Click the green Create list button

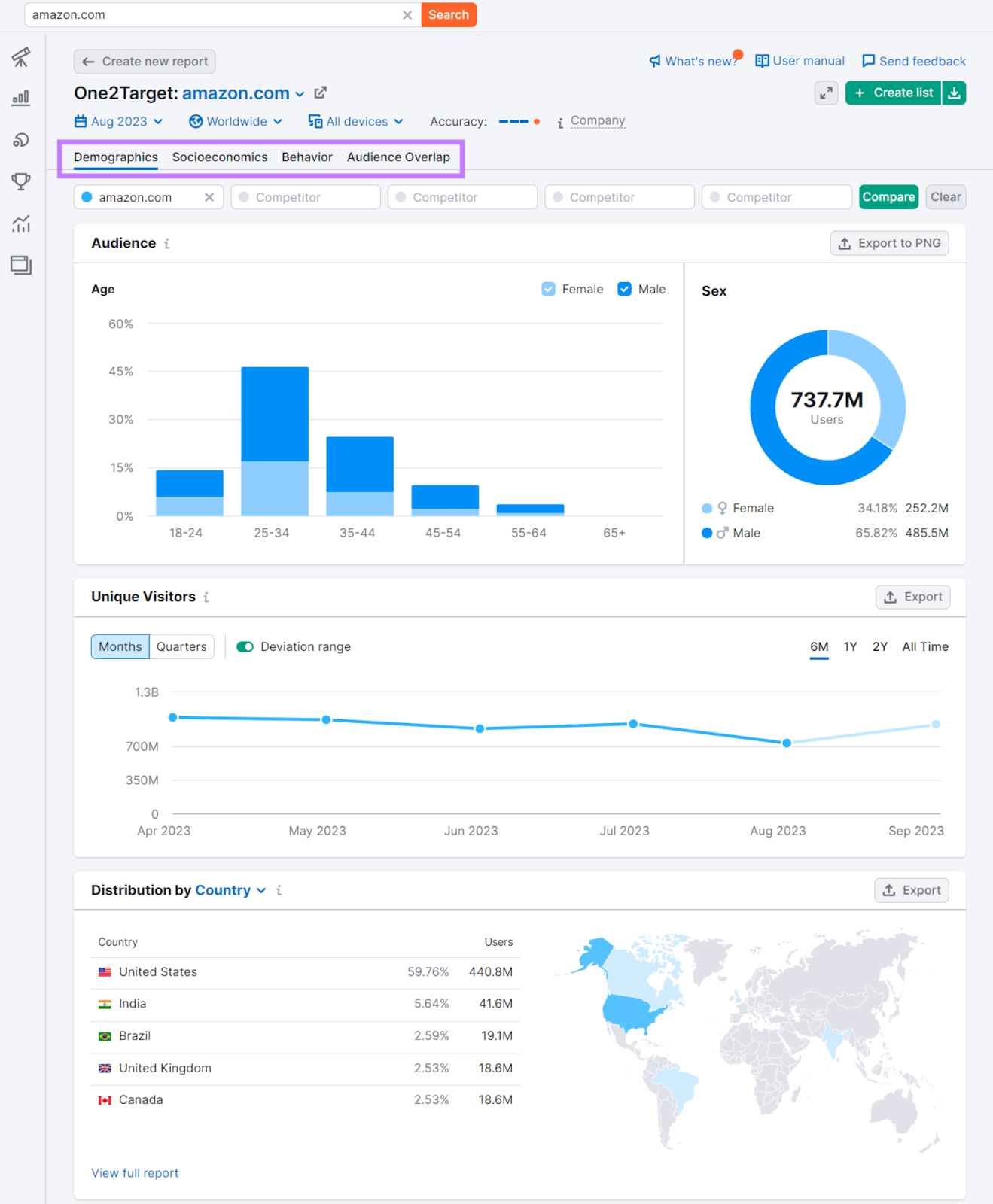[894, 93]
